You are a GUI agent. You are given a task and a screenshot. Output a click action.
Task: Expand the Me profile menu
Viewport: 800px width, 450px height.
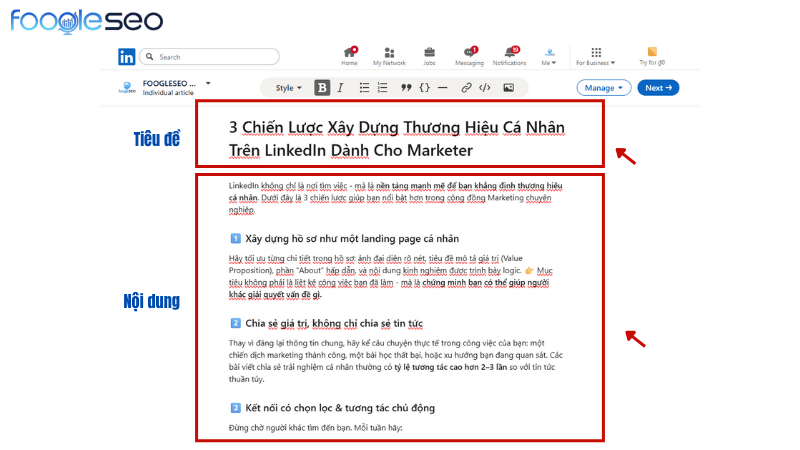(549, 56)
